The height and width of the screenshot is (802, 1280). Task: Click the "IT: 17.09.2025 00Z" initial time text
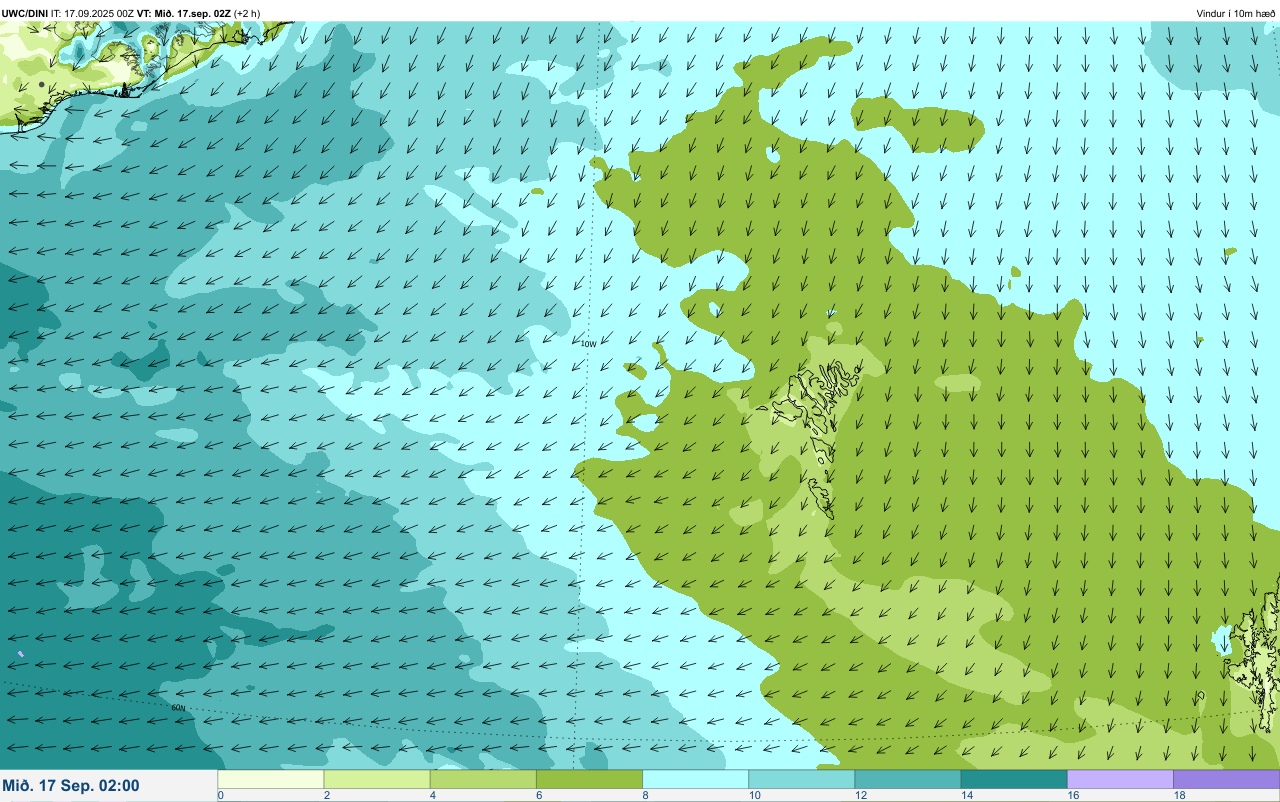(x=93, y=13)
